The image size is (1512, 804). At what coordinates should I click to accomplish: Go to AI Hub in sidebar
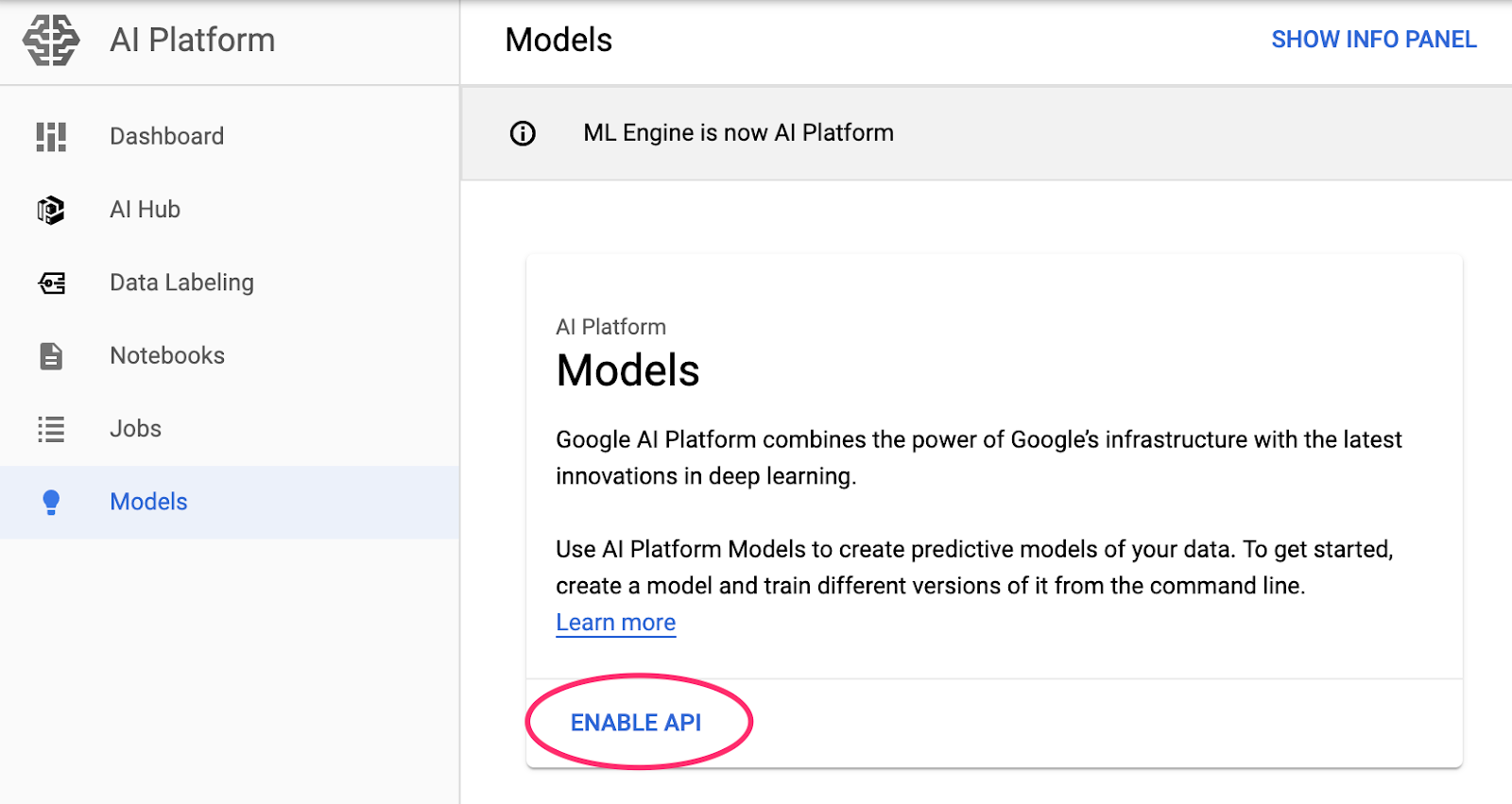145,210
